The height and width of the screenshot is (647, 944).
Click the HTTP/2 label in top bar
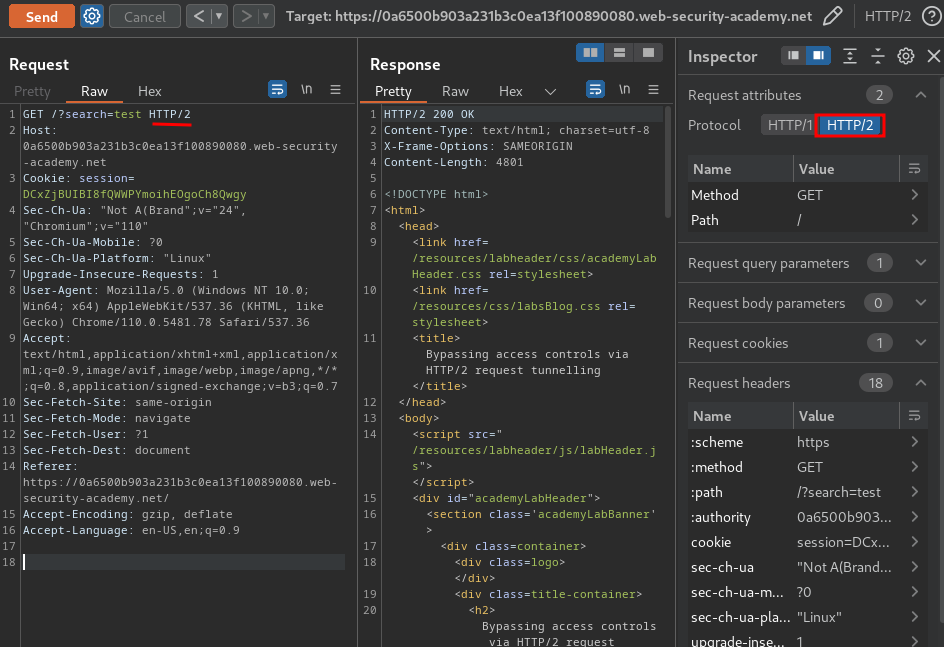887,16
